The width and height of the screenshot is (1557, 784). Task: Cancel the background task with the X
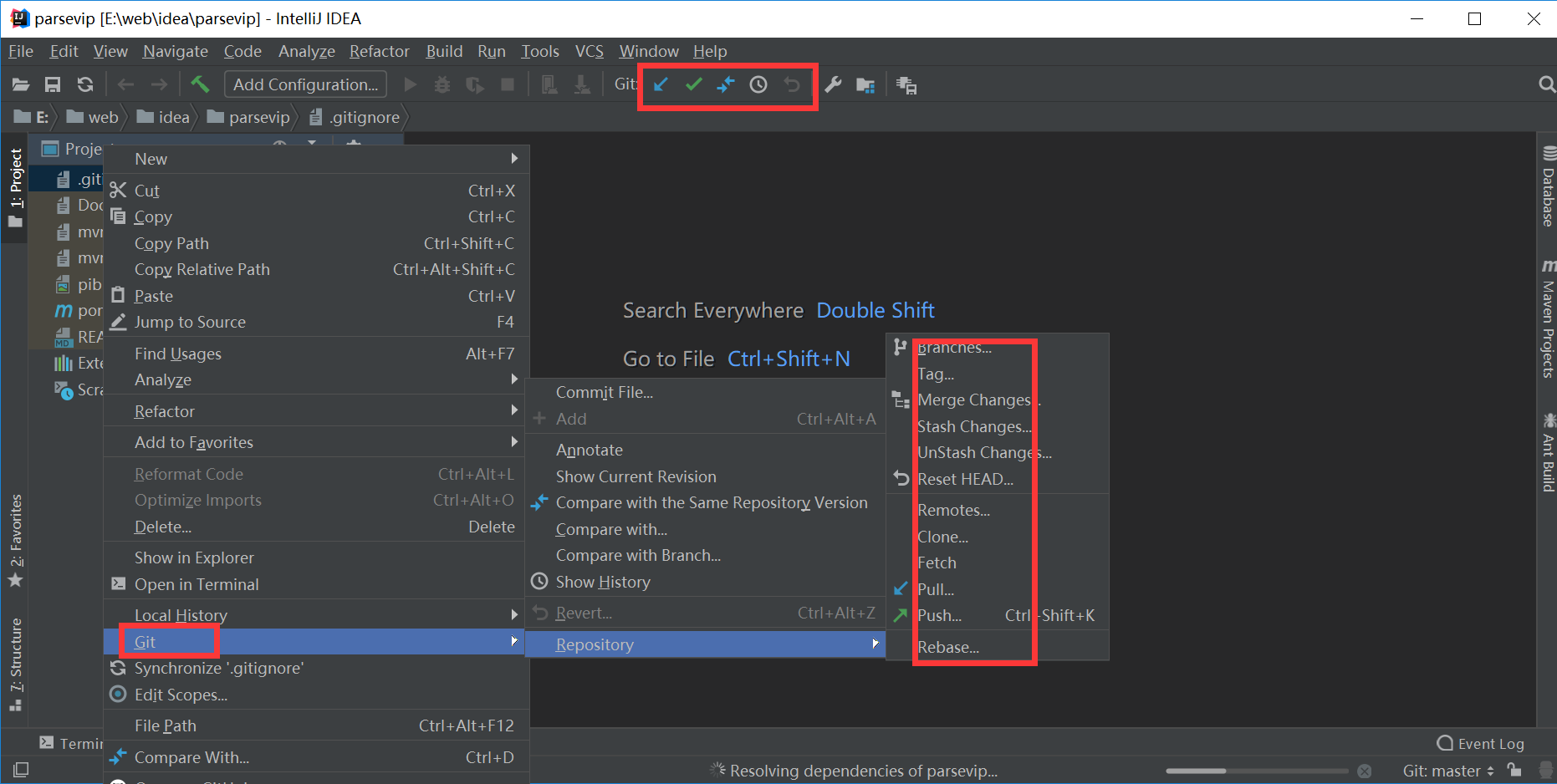tap(1365, 771)
